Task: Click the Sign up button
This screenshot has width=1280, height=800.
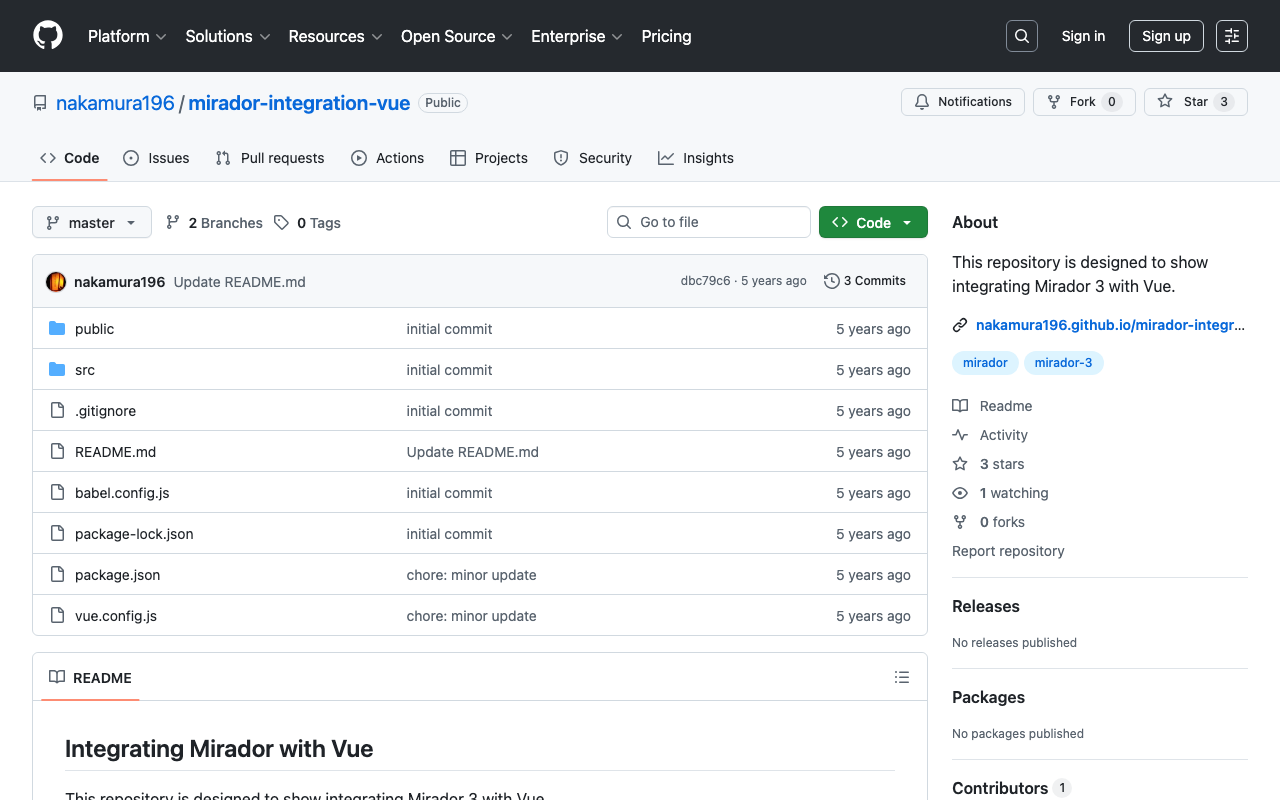Action: 1166,36
